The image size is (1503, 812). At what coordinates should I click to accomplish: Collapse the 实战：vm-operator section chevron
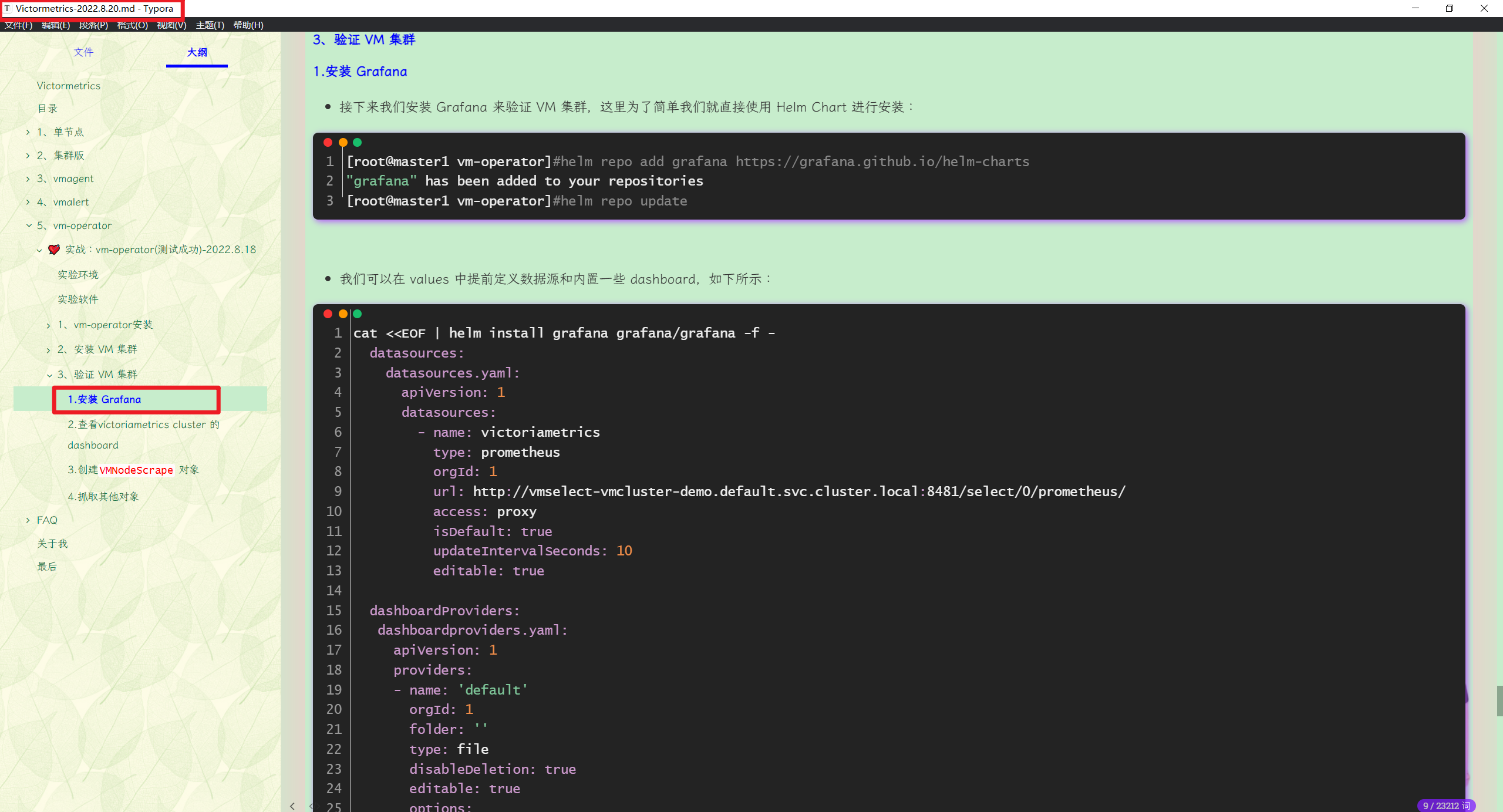[x=39, y=250]
